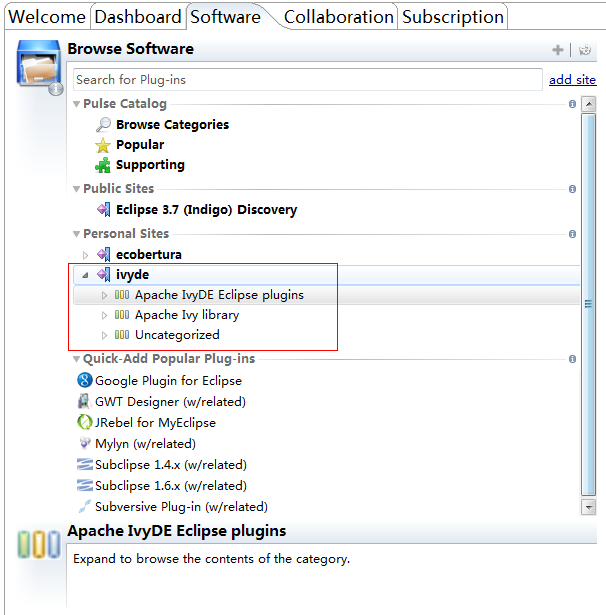Open the Supporting puzzle-piece item
This screenshot has width=606, height=615.
140,165
